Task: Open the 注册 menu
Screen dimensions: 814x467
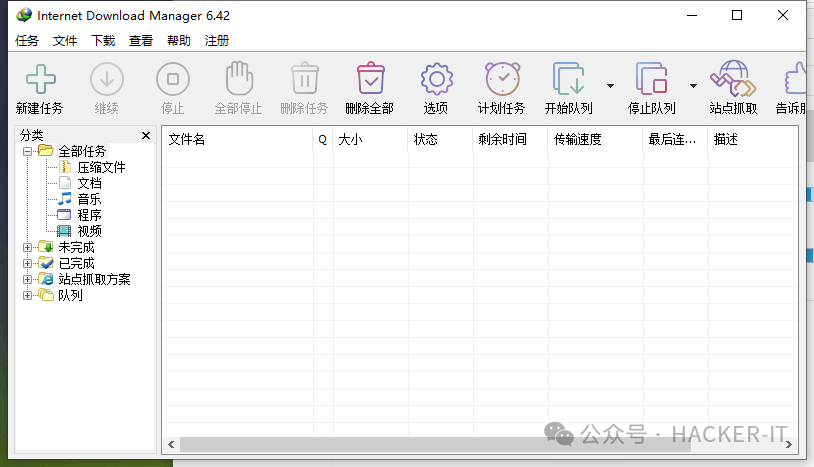Action: pyautogui.click(x=216, y=40)
